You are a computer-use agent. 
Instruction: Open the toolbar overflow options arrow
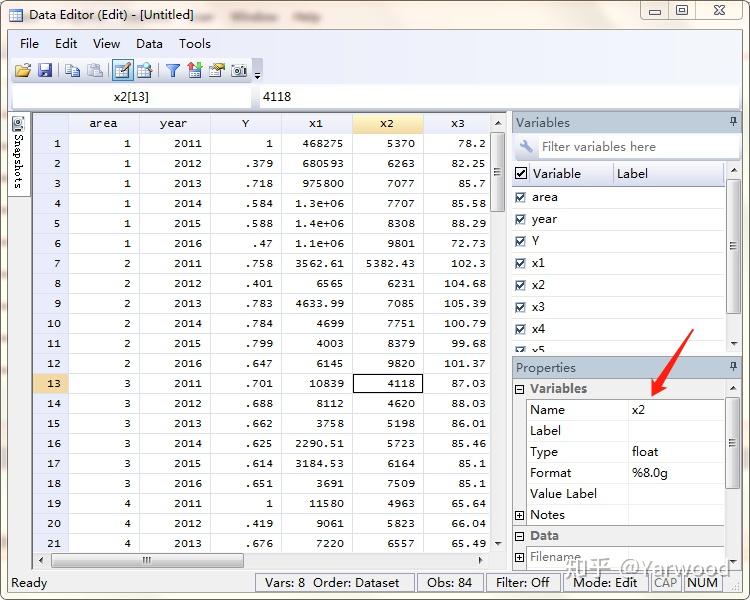(x=258, y=74)
